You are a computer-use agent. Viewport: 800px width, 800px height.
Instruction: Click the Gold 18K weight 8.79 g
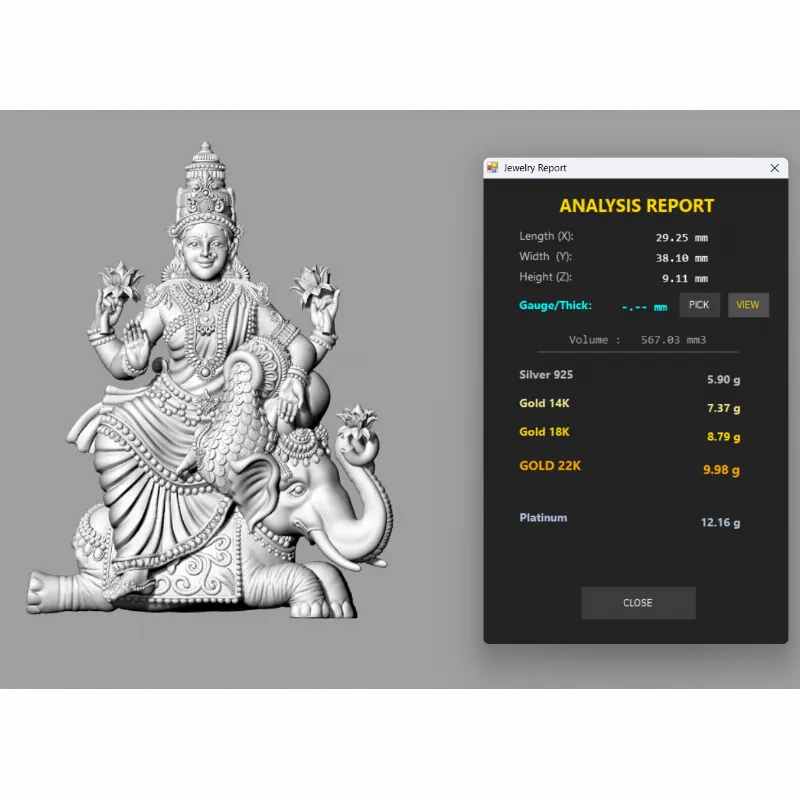pos(723,437)
